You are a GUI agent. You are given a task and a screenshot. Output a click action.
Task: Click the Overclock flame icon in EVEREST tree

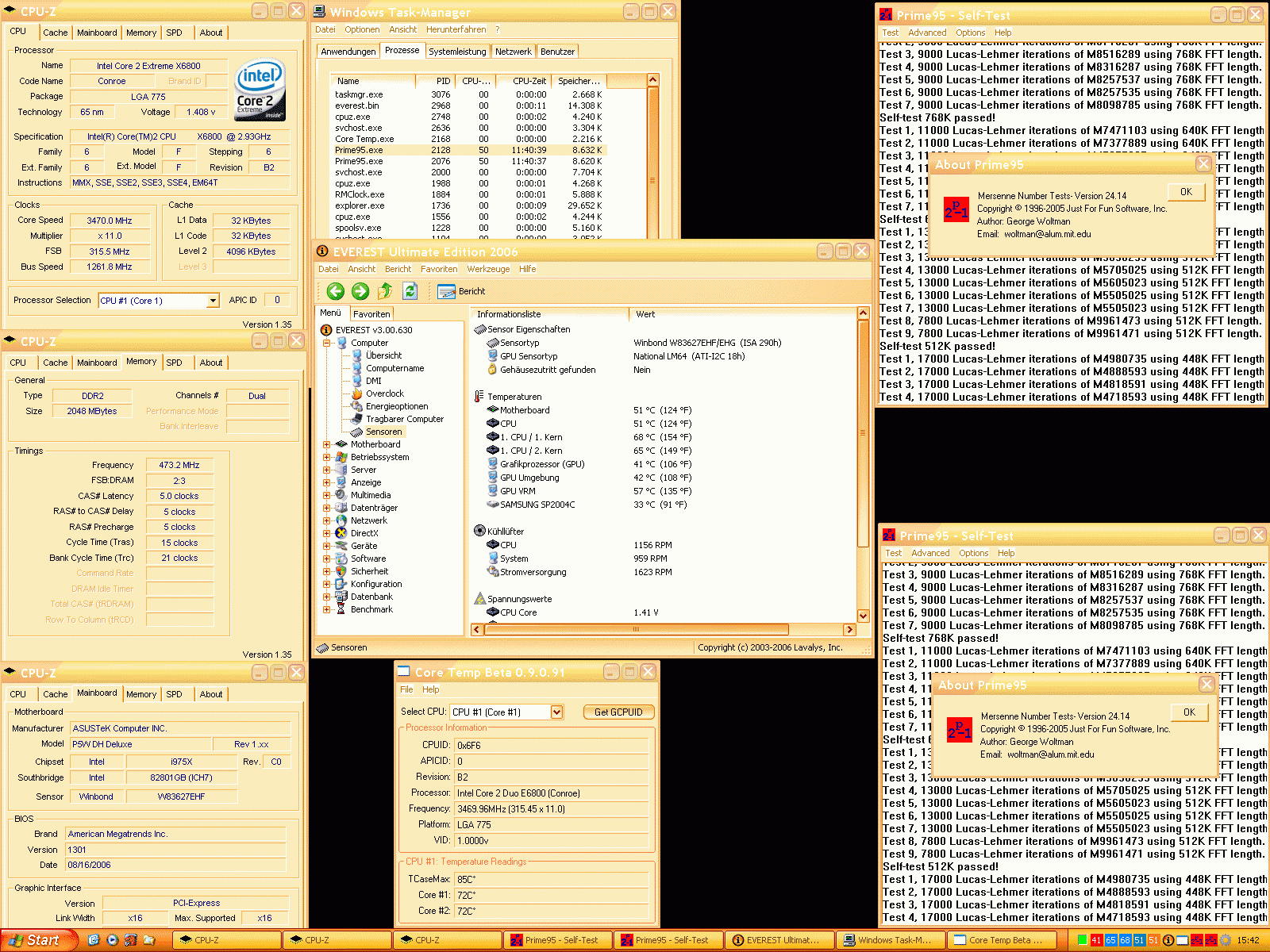(357, 393)
